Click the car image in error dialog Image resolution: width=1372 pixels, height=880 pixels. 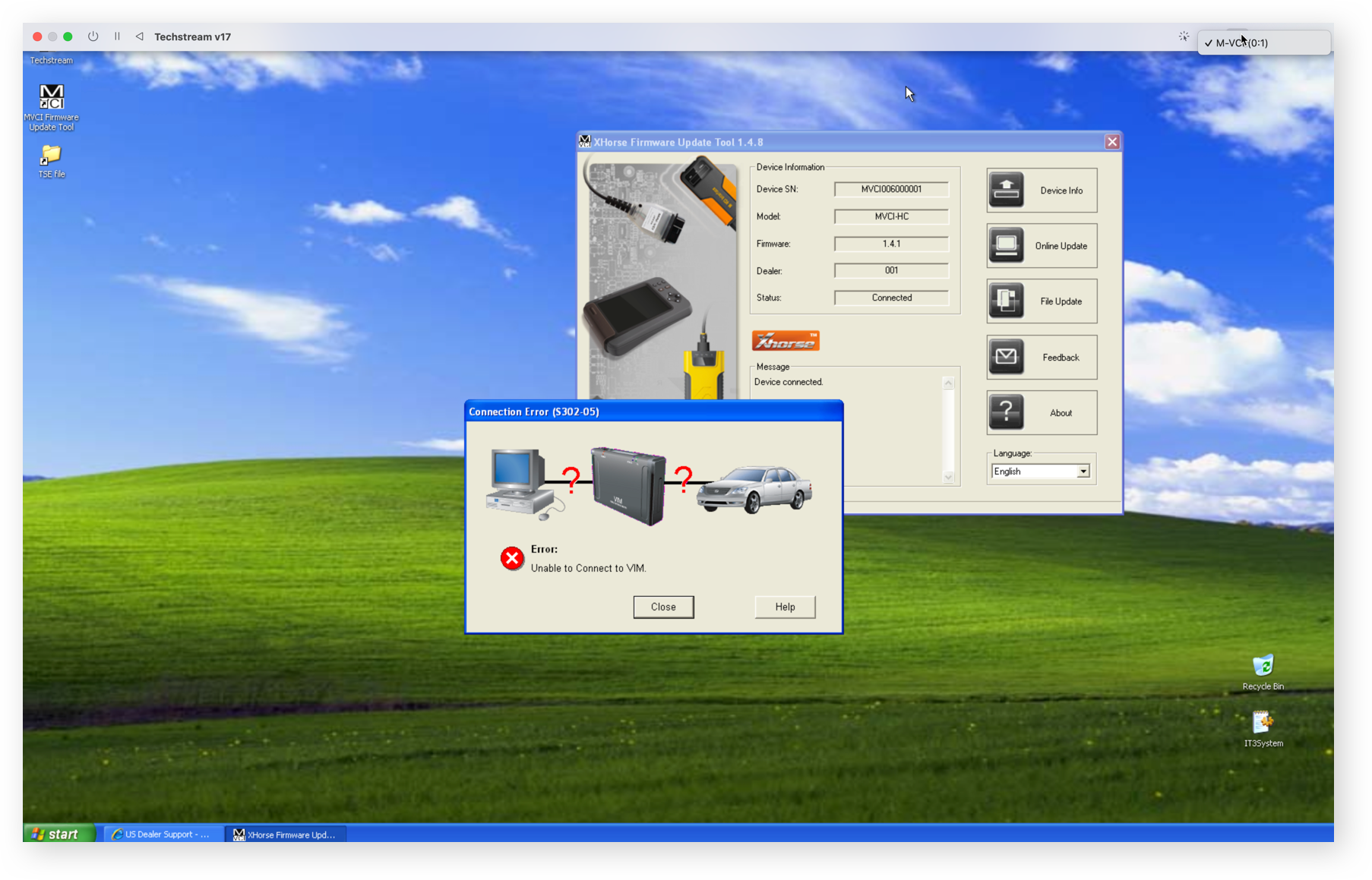coord(754,489)
